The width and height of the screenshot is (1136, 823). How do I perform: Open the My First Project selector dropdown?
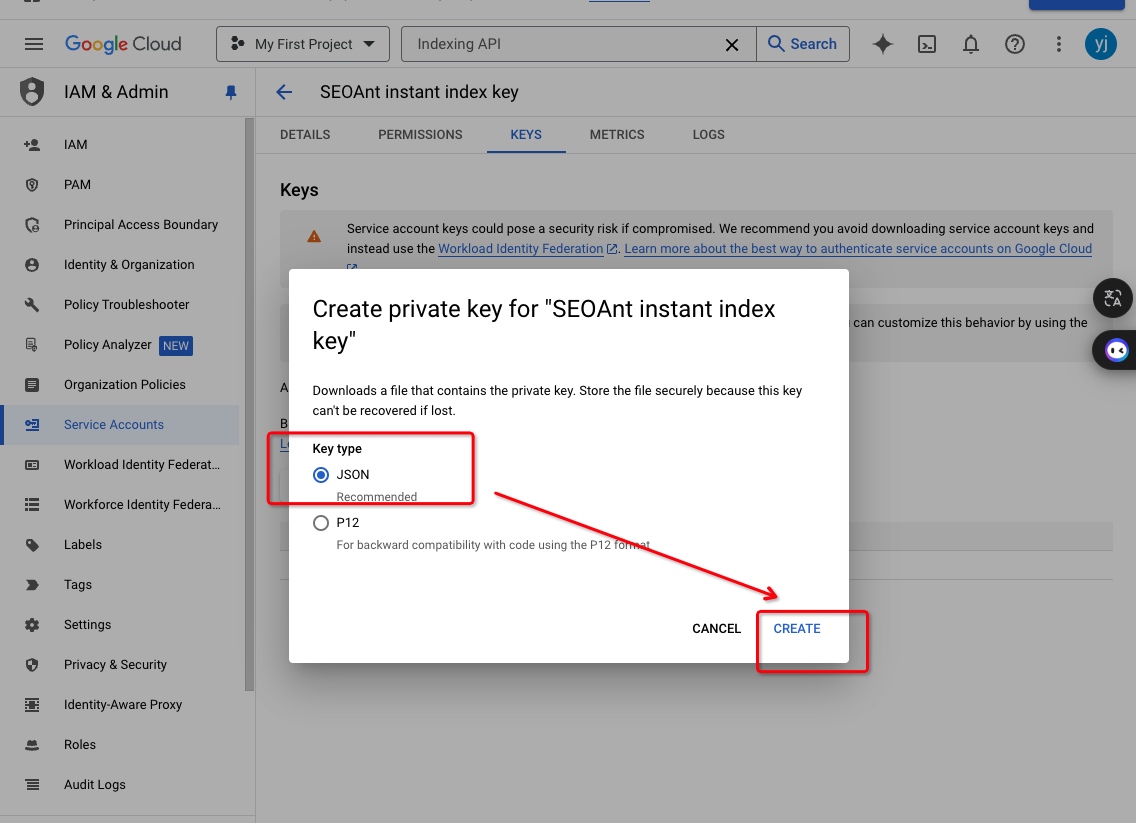[303, 44]
